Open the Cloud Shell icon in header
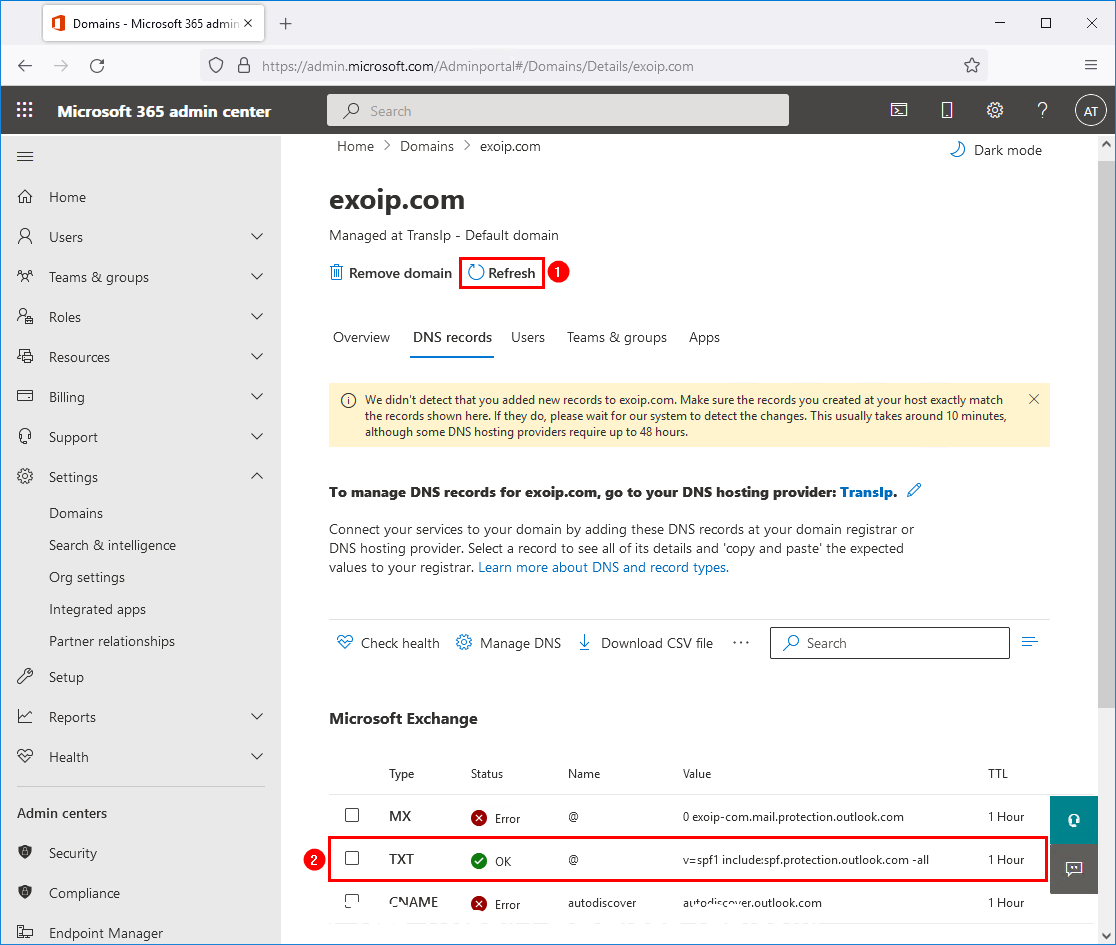 (899, 110)
